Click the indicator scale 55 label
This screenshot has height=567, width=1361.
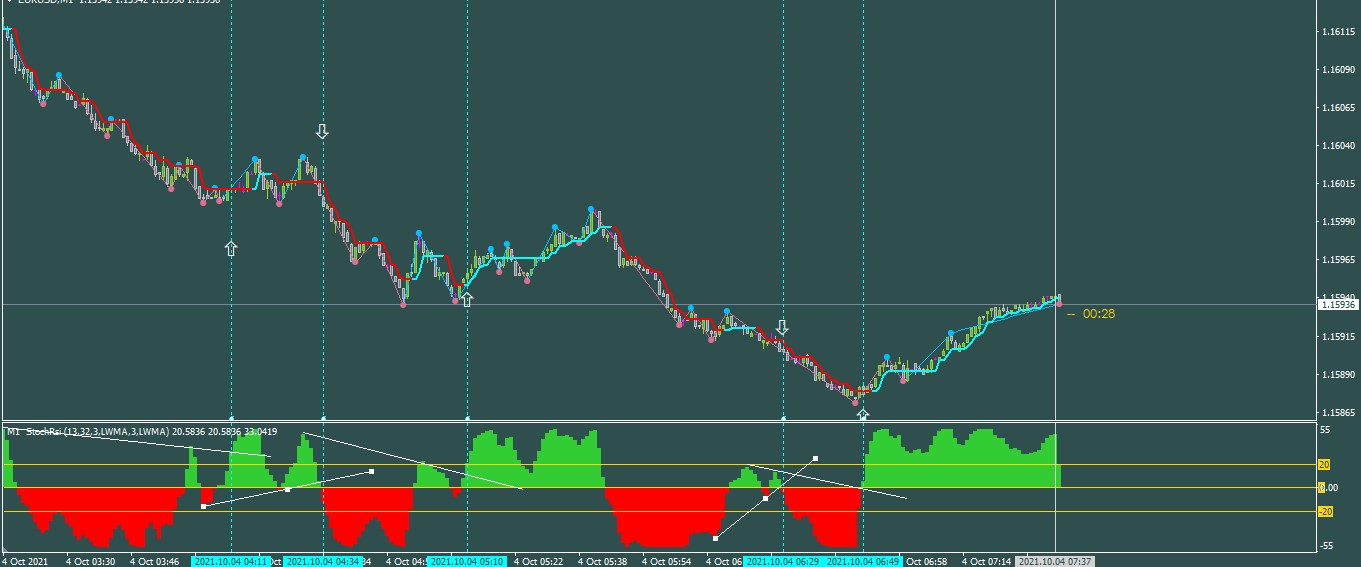tap(1325, 430)
